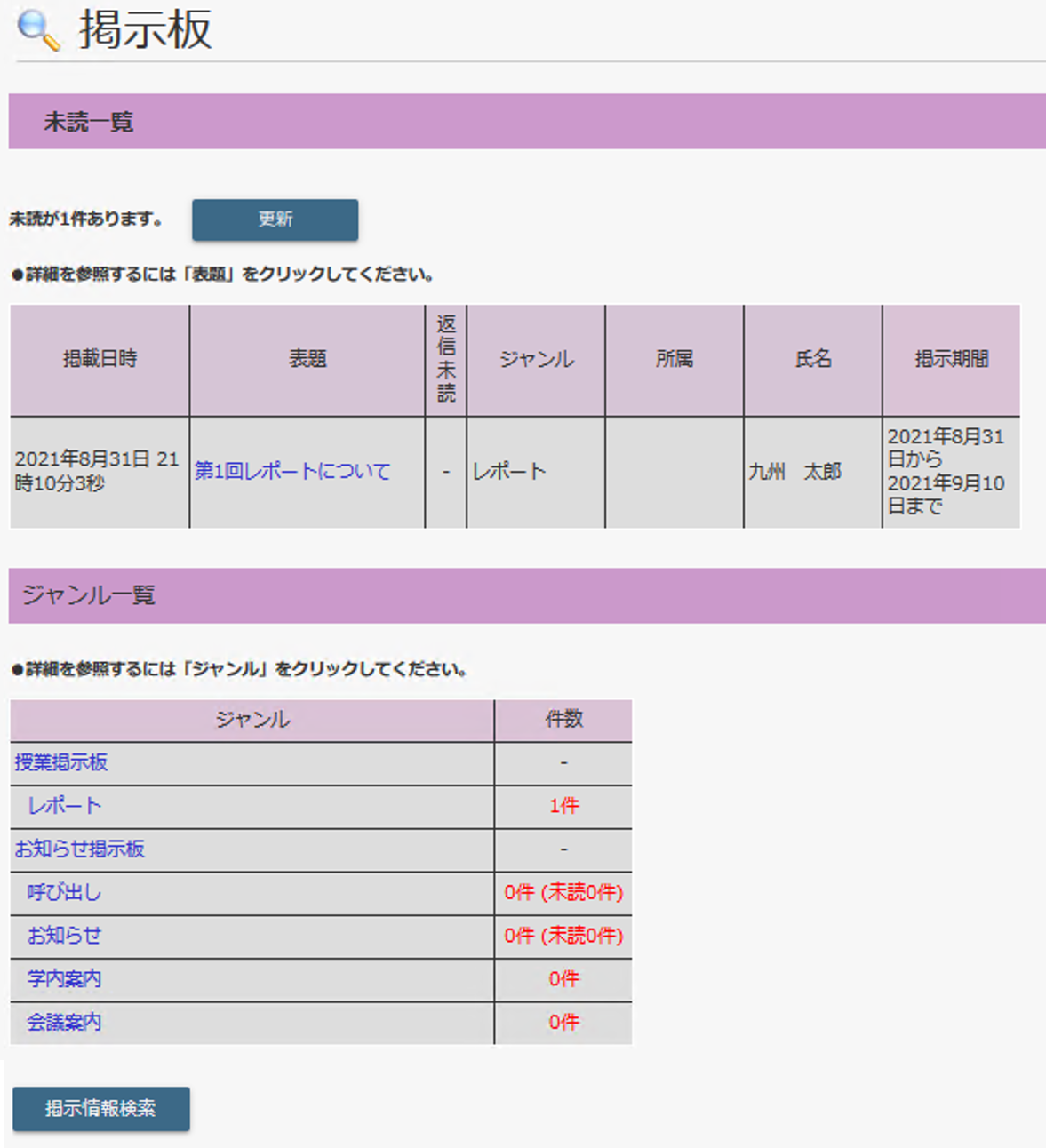Click the 更新 refresh button
The height and width of the screenshot is (1148, 1046).
[x=275, y=219]
